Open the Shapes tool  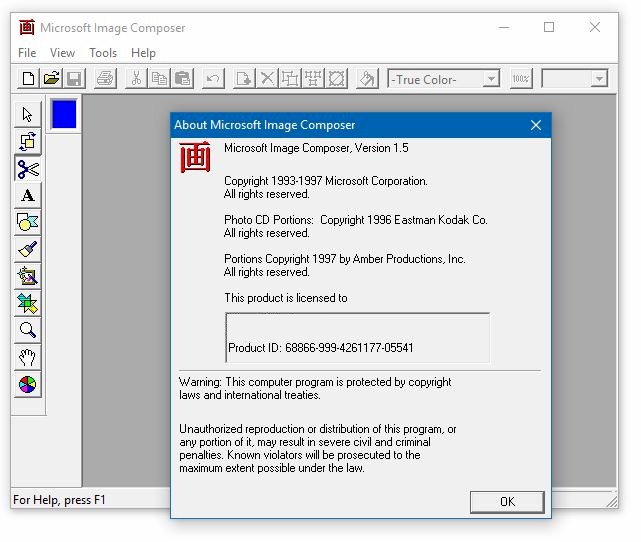pos(27,223)
